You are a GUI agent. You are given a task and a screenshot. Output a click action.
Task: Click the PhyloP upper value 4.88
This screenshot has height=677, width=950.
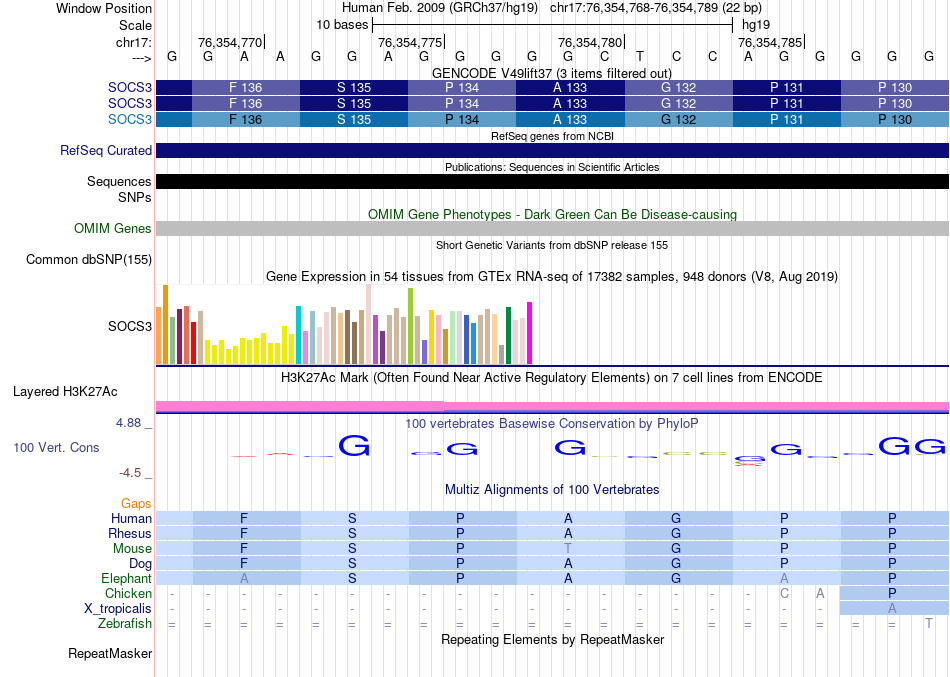point(128,423)
